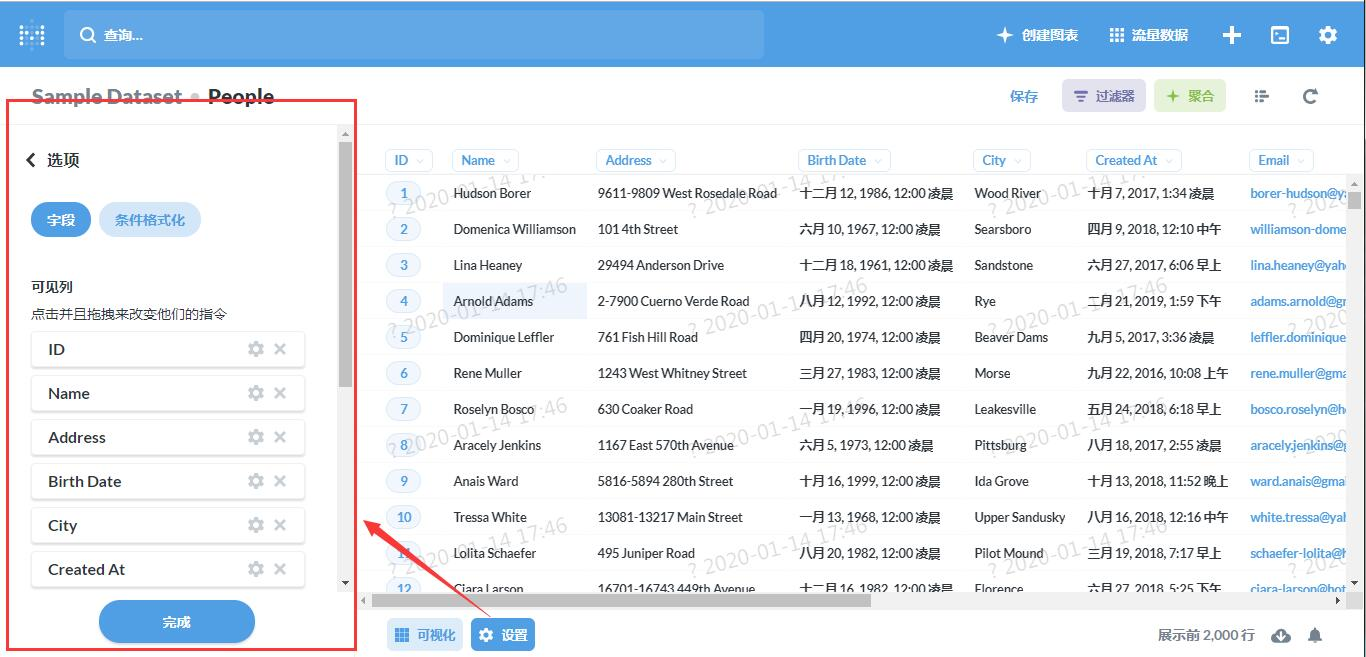
Task: Open the table row-view icon beside 聚合
Action: [x=1261, y=96]
